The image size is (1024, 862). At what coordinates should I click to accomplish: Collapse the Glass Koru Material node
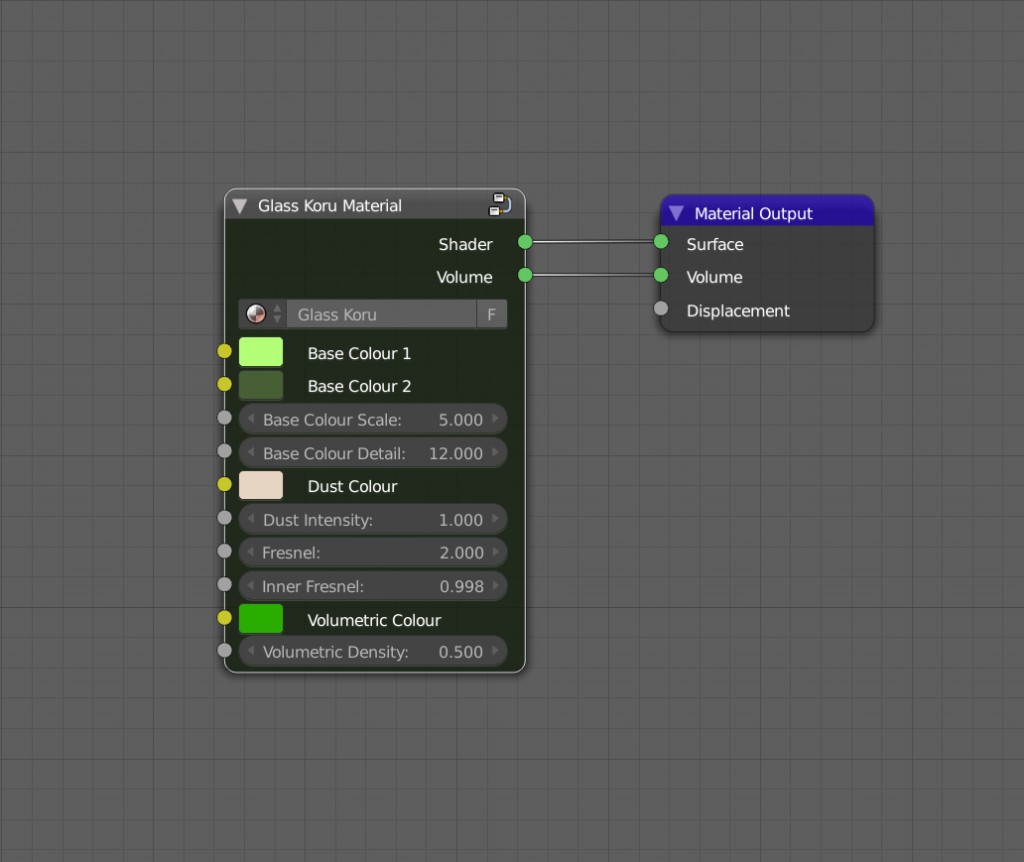pos(238,205)
